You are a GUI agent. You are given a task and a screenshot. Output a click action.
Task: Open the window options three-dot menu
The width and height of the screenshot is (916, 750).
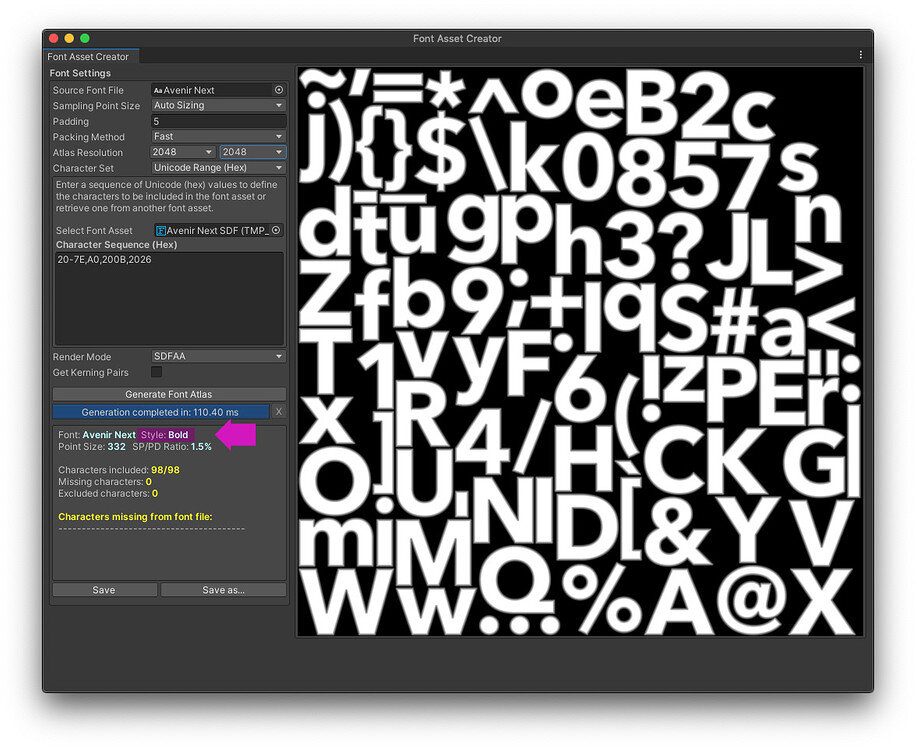coord(861,55)
